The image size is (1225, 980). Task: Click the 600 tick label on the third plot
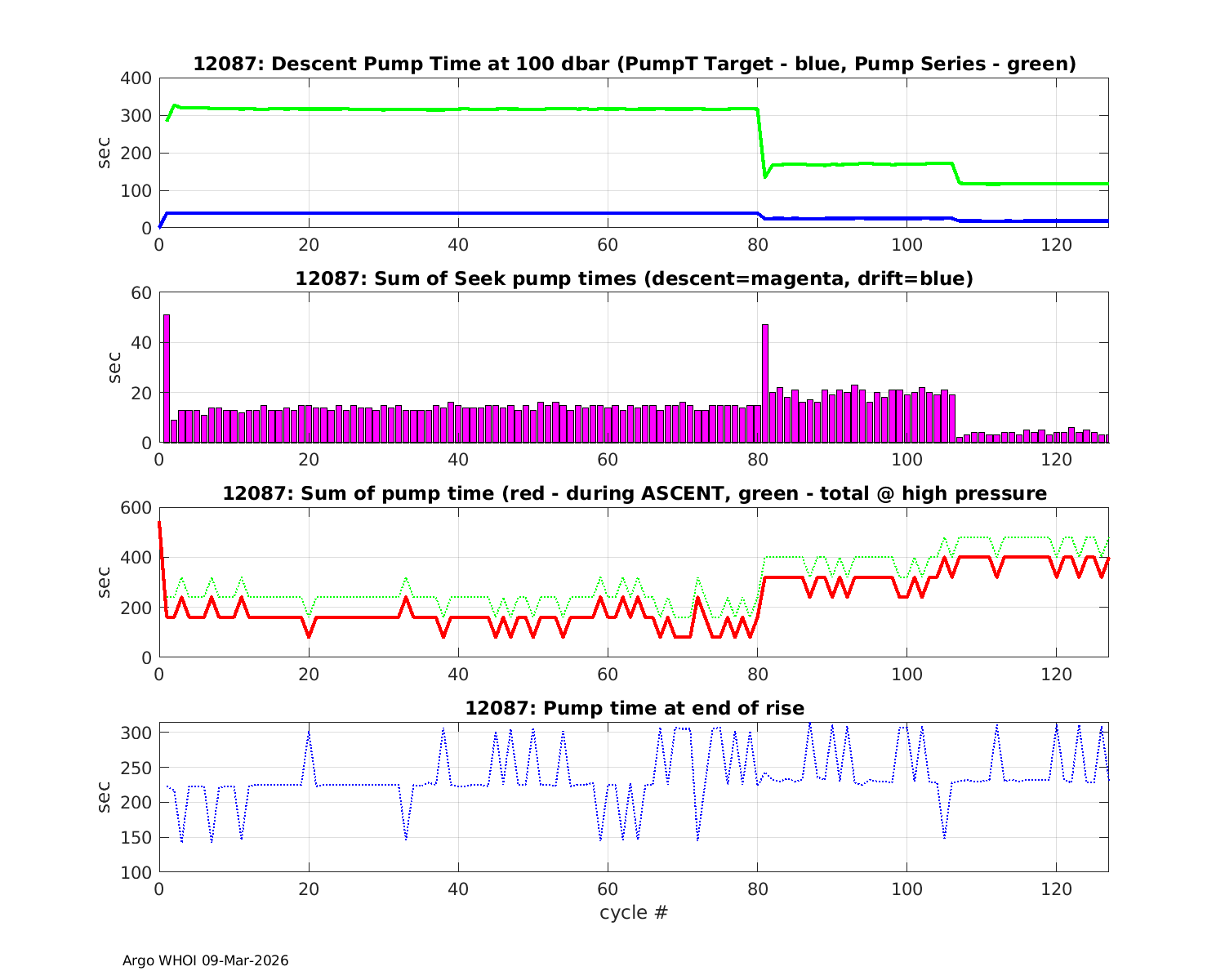pyautogui.click(x=136, y=508)
